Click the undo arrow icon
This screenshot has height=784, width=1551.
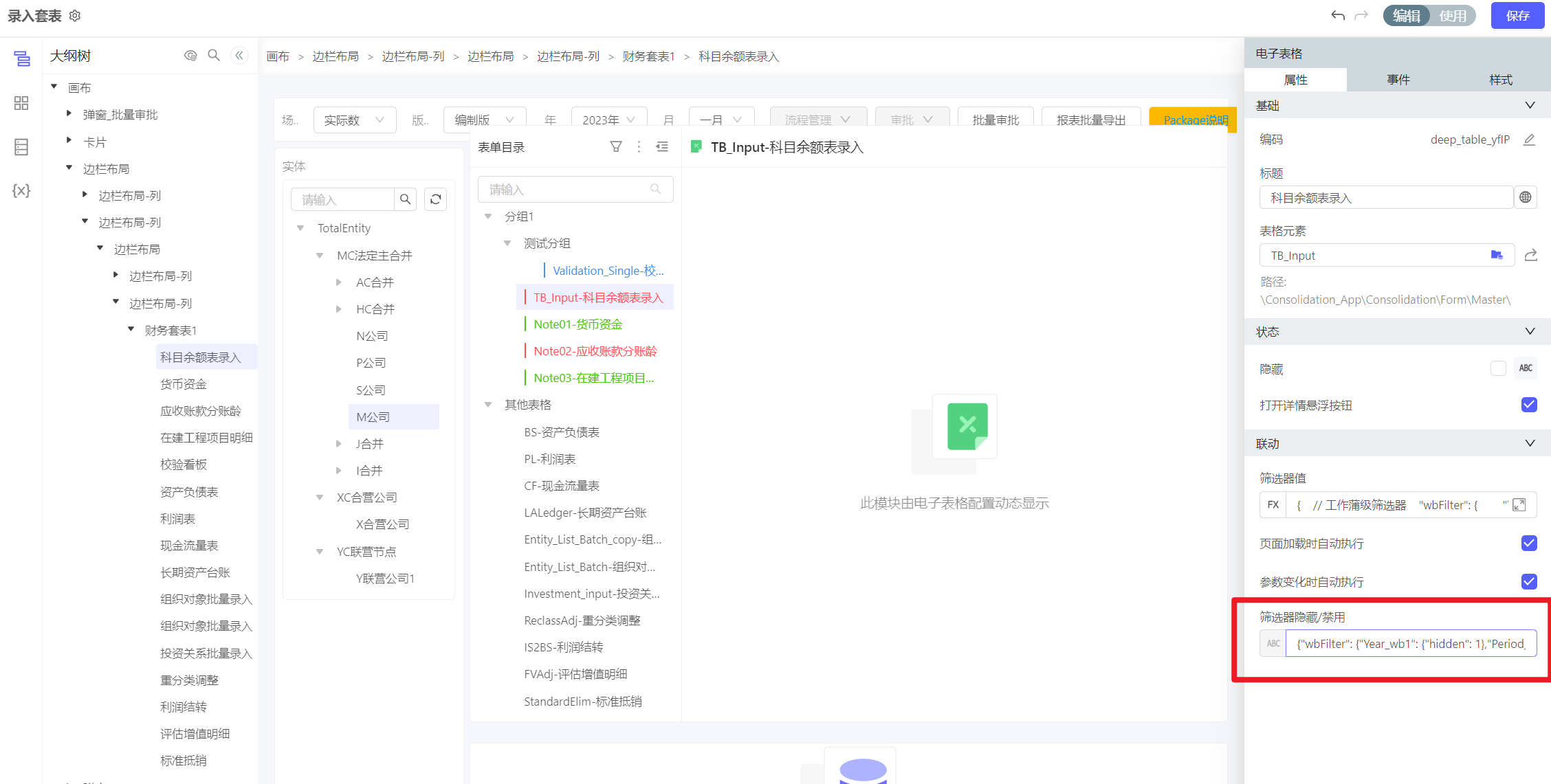[x=1337, y=15]
